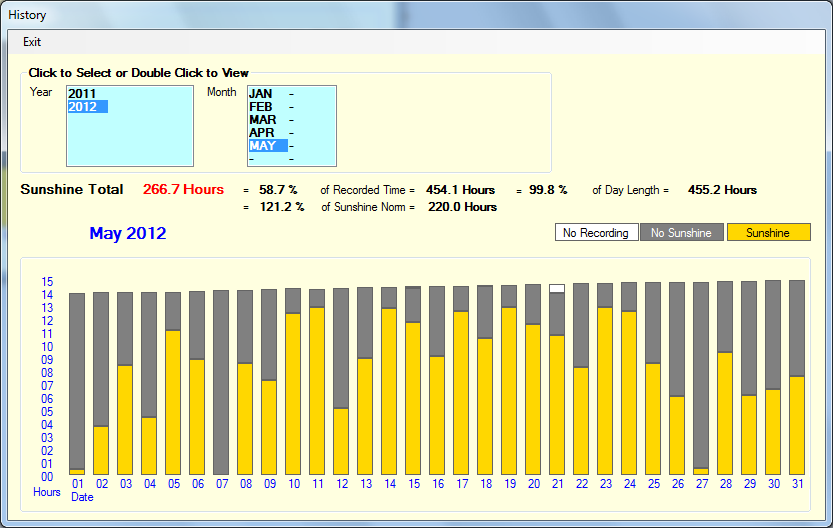Choose FEB in the Month list

point(261,107)
